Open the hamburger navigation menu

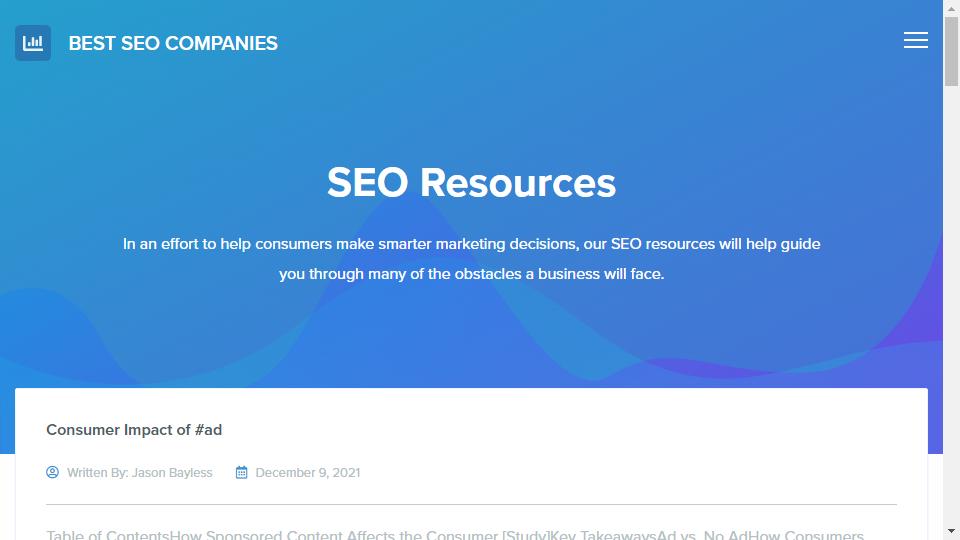coord(915,40)
